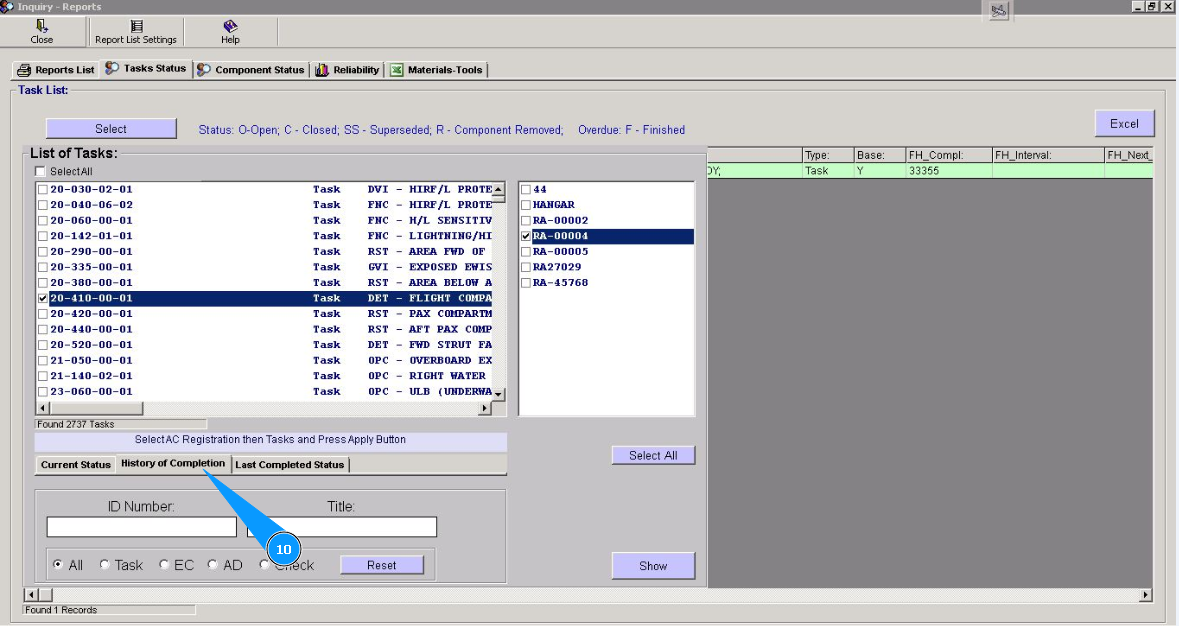Check the SelectAll tasks checkbox
The width and height of the screenshot is (1179, 626).
tap(41, 172)
